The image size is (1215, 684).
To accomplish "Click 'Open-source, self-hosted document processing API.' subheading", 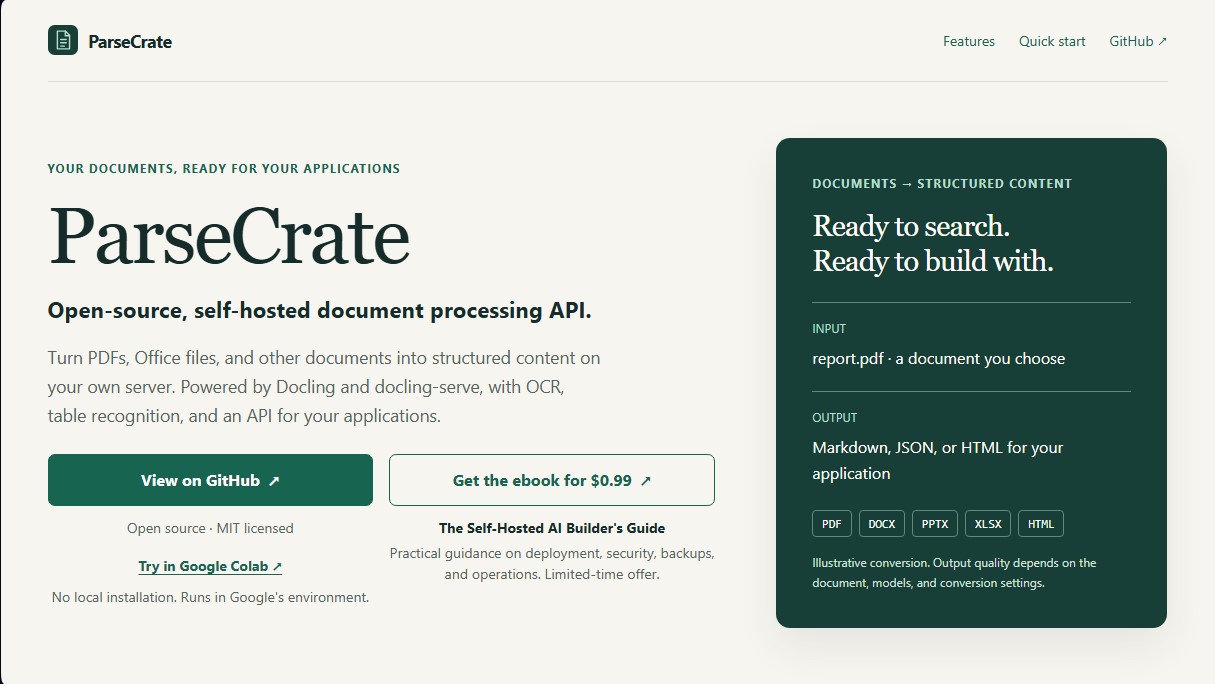I will pyautogui.click(x=320, y=311).
